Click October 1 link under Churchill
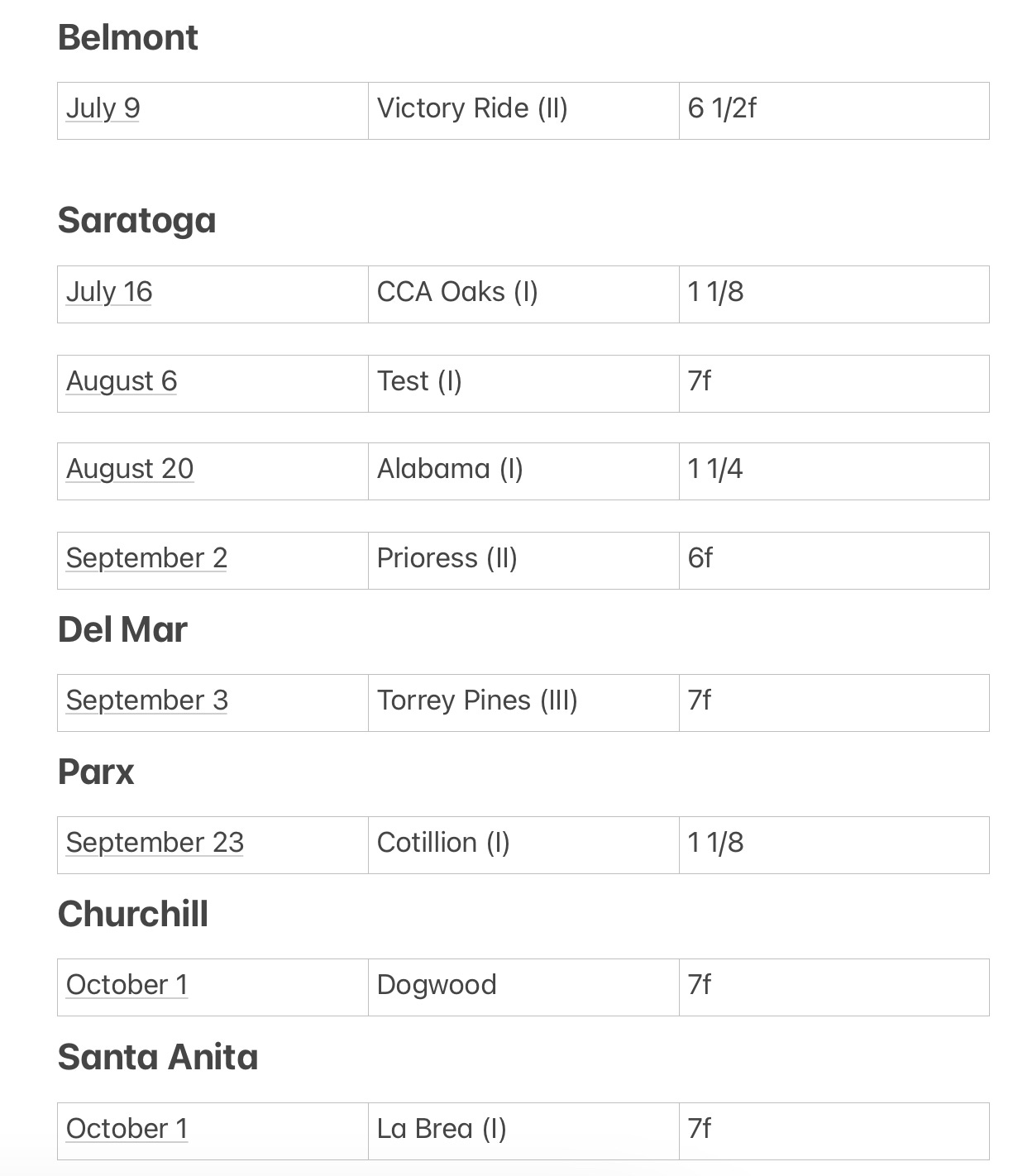 coord(127,985)
